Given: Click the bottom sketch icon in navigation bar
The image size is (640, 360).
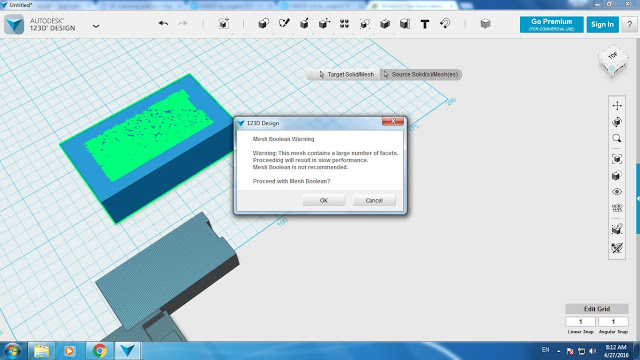Looking at the screenshot, I should coord(617,247).
